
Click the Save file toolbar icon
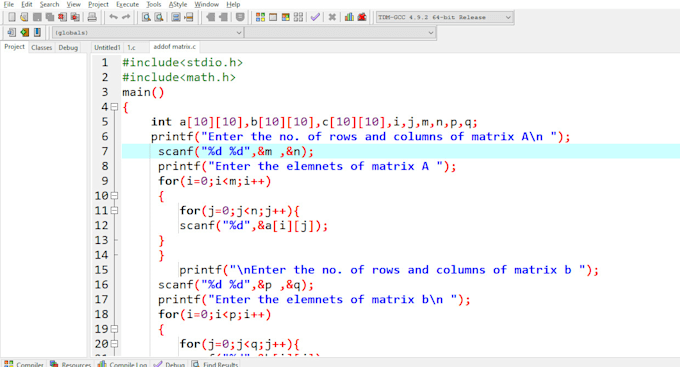[37, 17]
